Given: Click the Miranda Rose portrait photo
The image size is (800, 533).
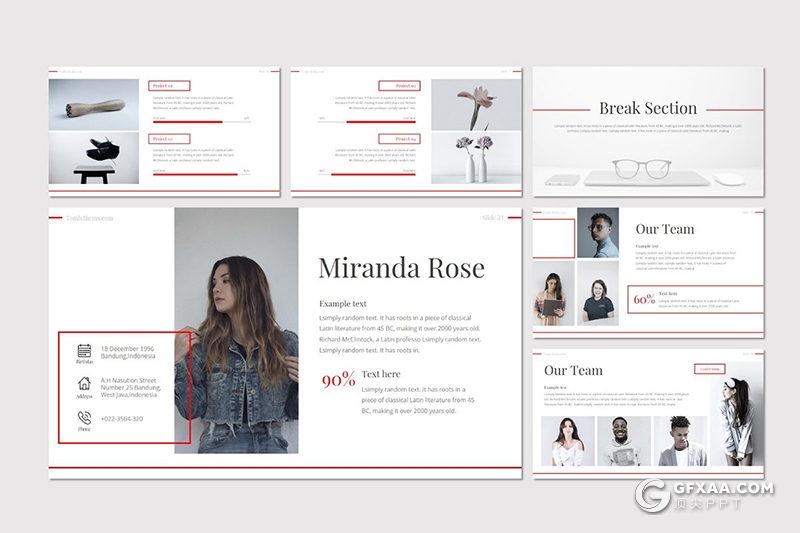Looking at the screenshot, I should 236,330.
